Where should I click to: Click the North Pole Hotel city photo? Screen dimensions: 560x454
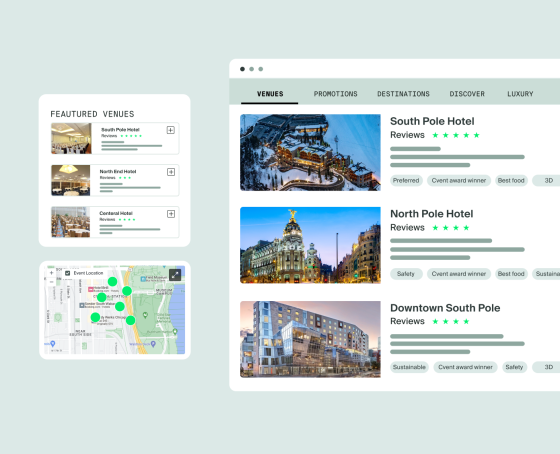pos(310,245)
